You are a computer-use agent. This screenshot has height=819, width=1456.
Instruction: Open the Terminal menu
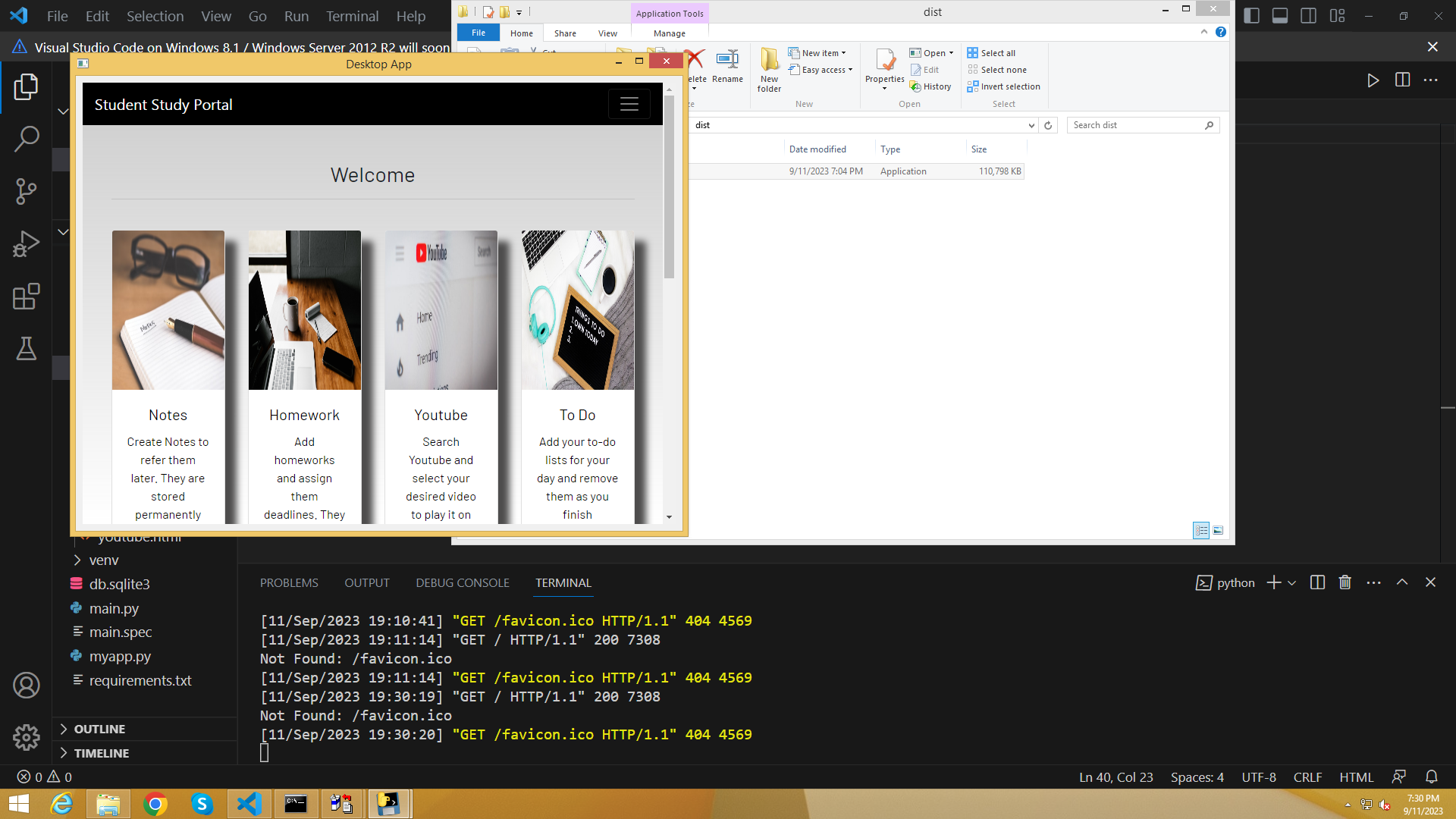(352, 16)
